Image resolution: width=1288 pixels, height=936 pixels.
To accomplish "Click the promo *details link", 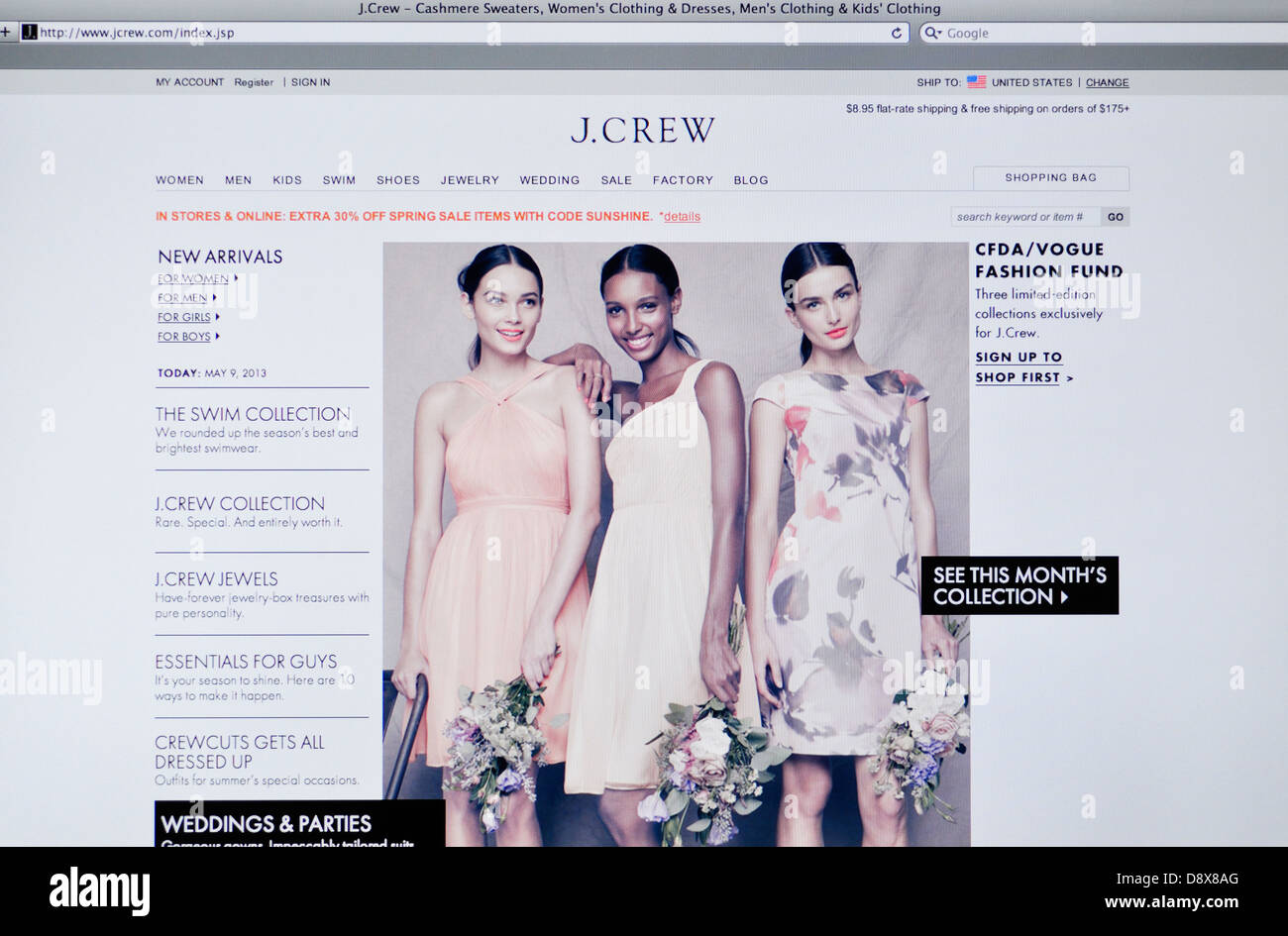I will (680, 216).
